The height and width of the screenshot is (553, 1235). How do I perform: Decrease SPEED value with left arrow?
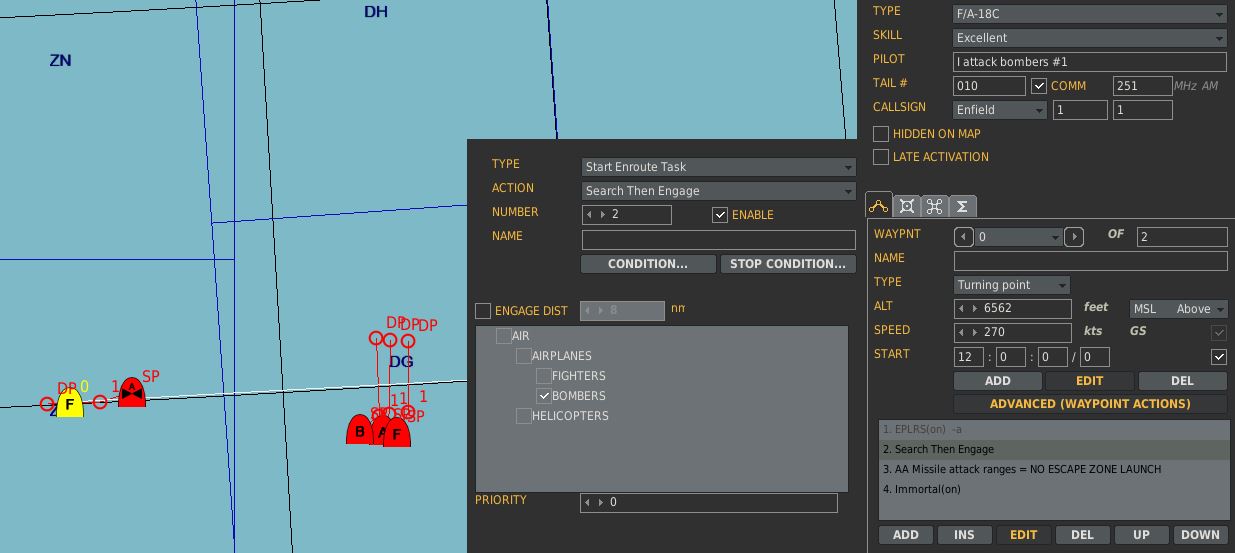pos(962,332)
